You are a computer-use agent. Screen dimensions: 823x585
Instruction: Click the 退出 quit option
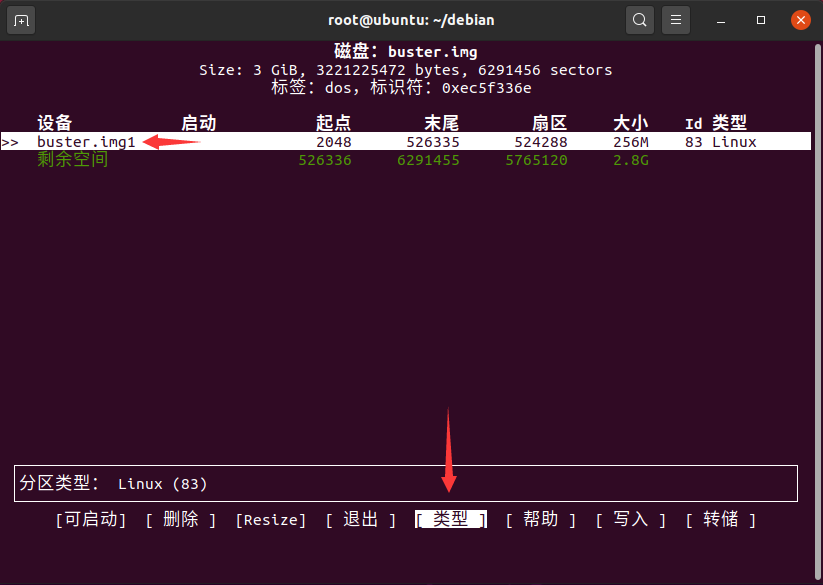coord(360,519)
